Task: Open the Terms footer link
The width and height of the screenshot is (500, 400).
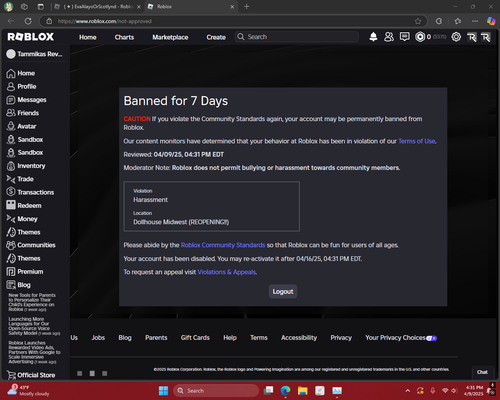Action: click(x=259, y=338)
